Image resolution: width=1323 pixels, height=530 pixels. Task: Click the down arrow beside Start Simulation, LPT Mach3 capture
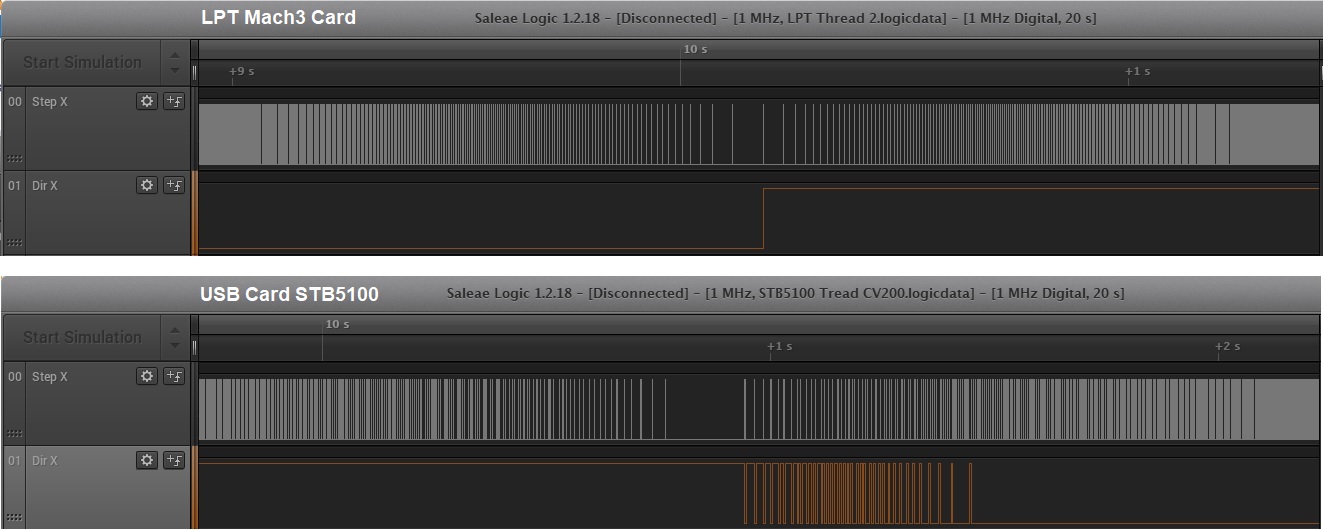(x=175, y=70)
